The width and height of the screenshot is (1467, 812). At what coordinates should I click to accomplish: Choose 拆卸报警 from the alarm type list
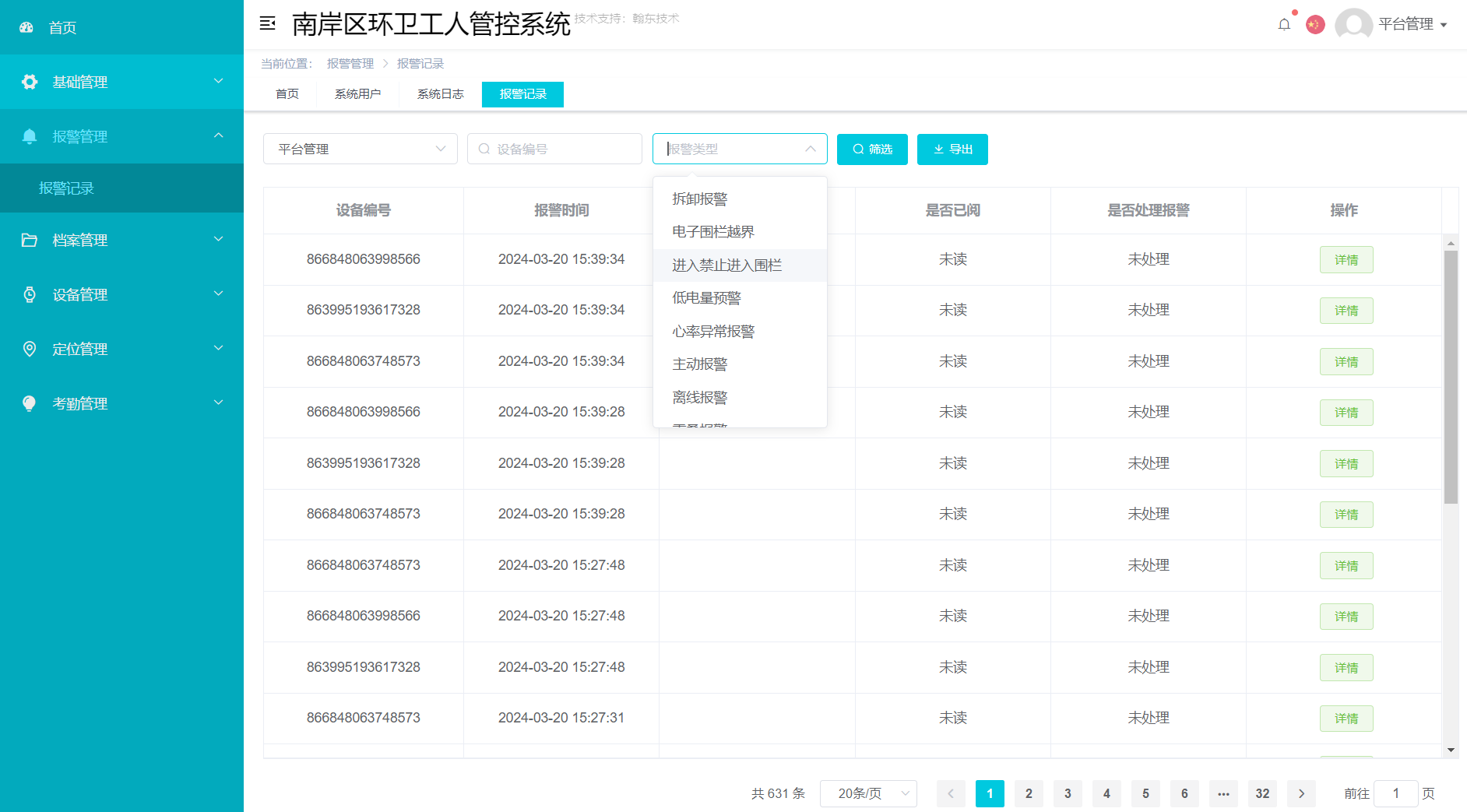(740, 199)
